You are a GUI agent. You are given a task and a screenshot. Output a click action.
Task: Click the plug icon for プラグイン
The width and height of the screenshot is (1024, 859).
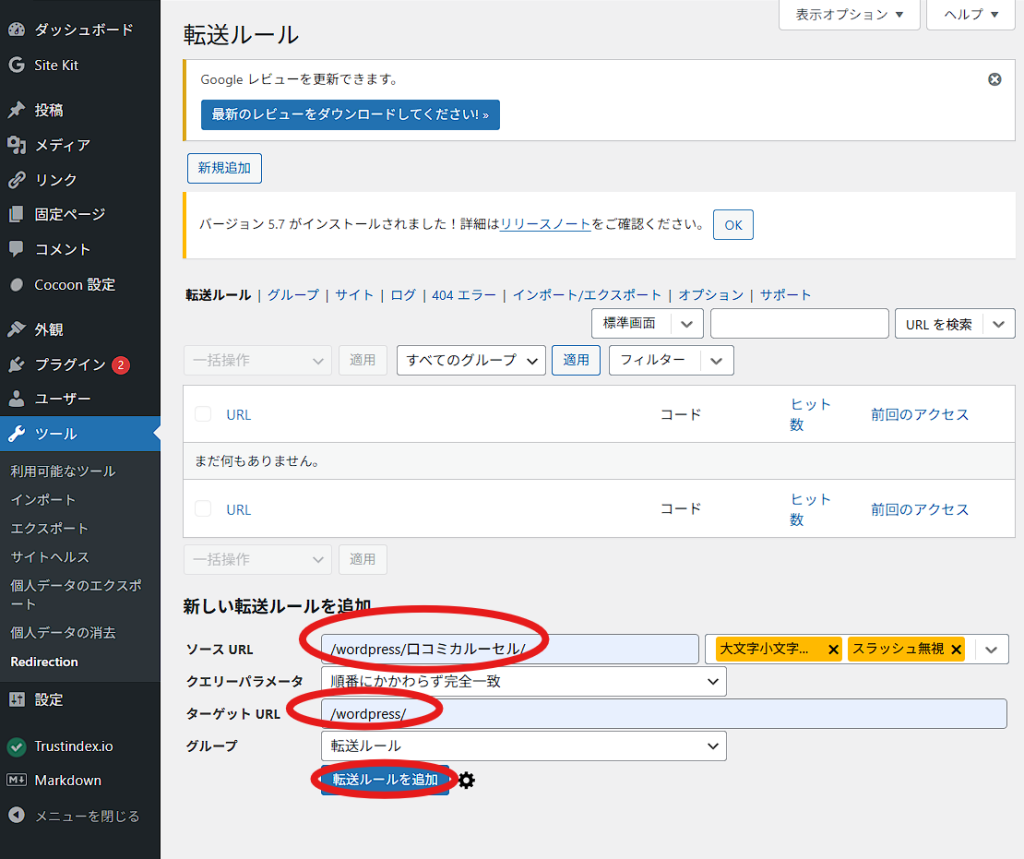click(x=16, y=365)
